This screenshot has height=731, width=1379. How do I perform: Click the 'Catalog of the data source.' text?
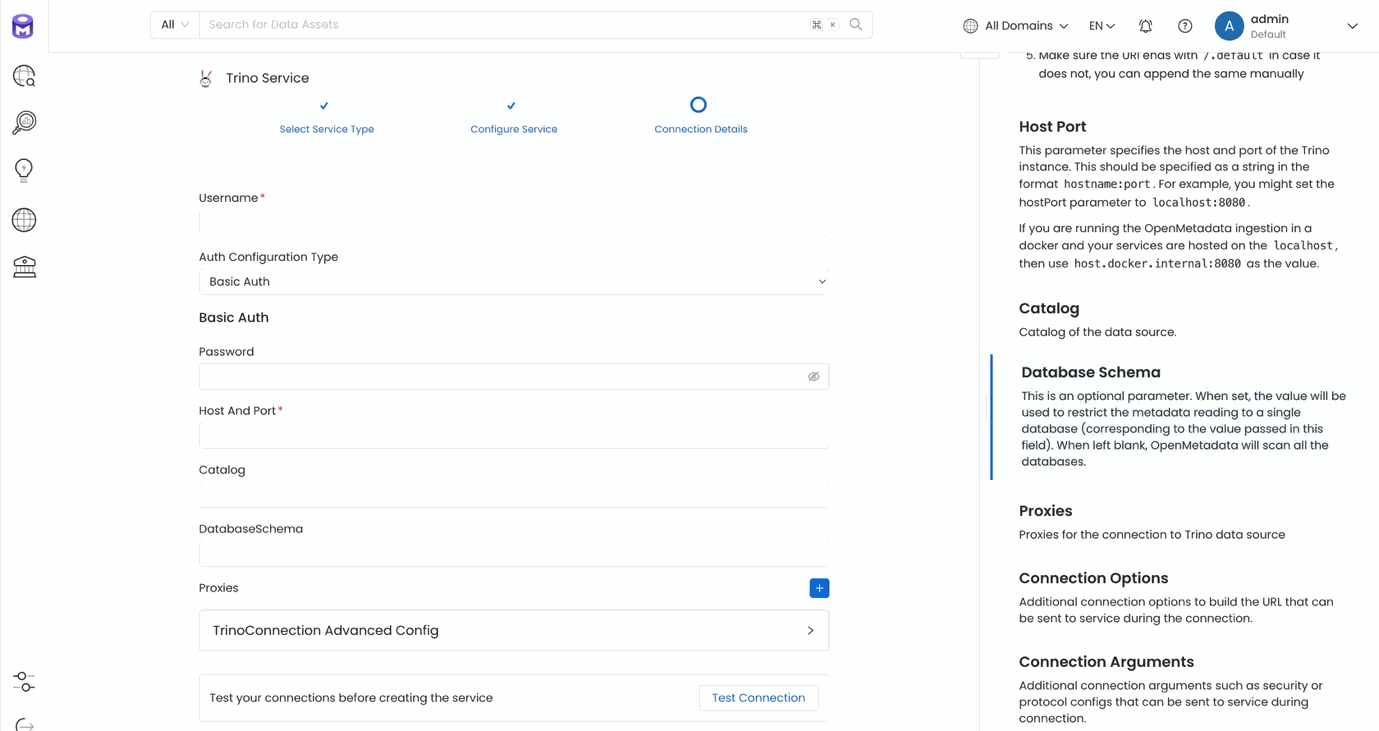[x=1098, y=332]
